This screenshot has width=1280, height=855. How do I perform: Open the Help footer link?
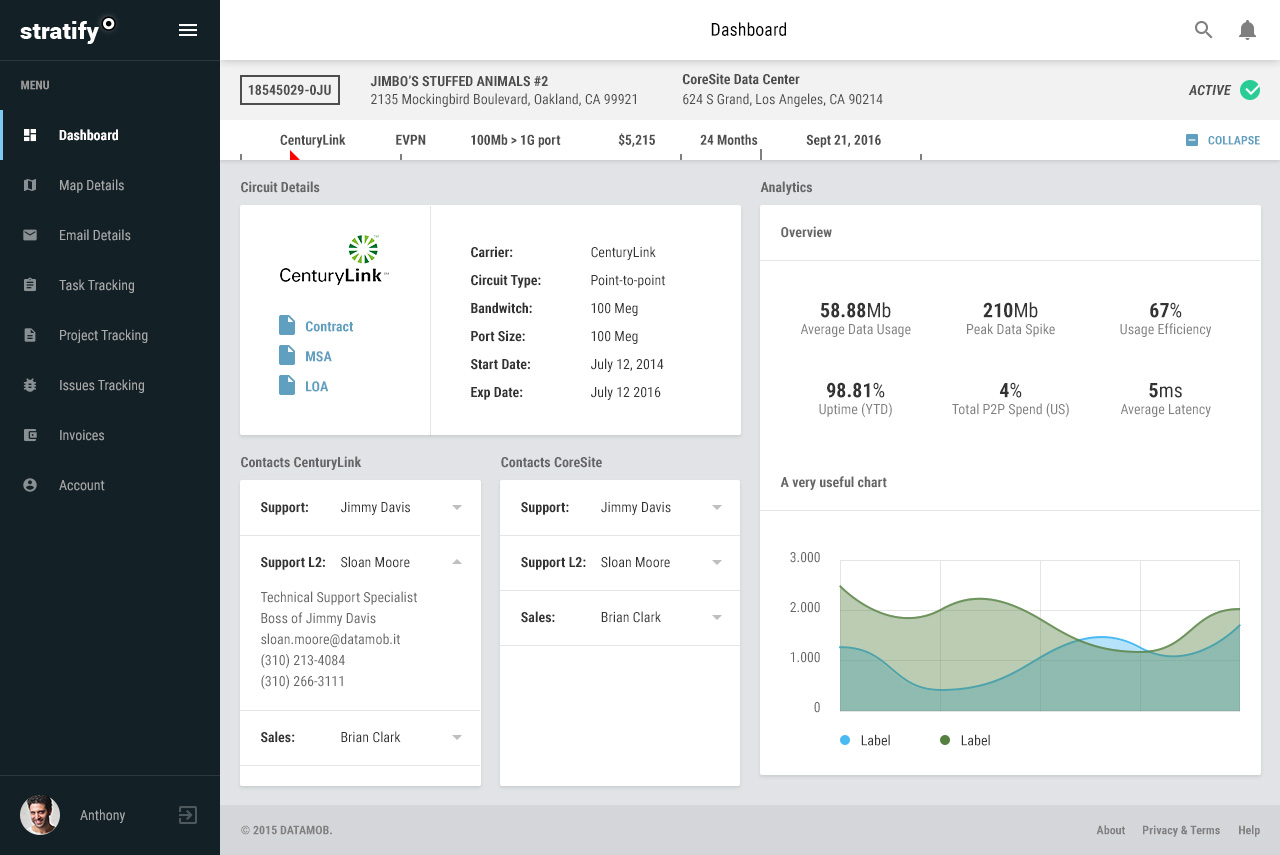(x=1249, y=830)
